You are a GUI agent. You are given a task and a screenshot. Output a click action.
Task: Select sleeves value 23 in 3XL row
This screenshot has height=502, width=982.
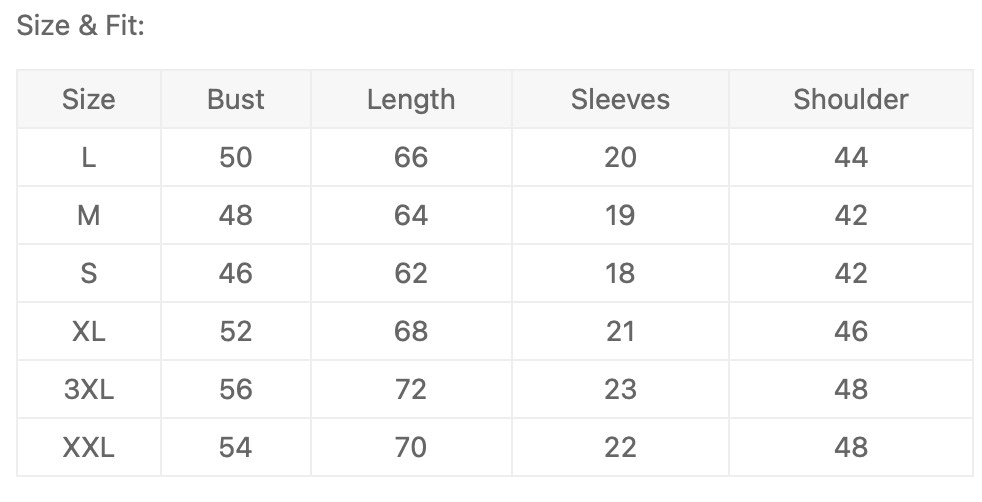tap(620, 389)
